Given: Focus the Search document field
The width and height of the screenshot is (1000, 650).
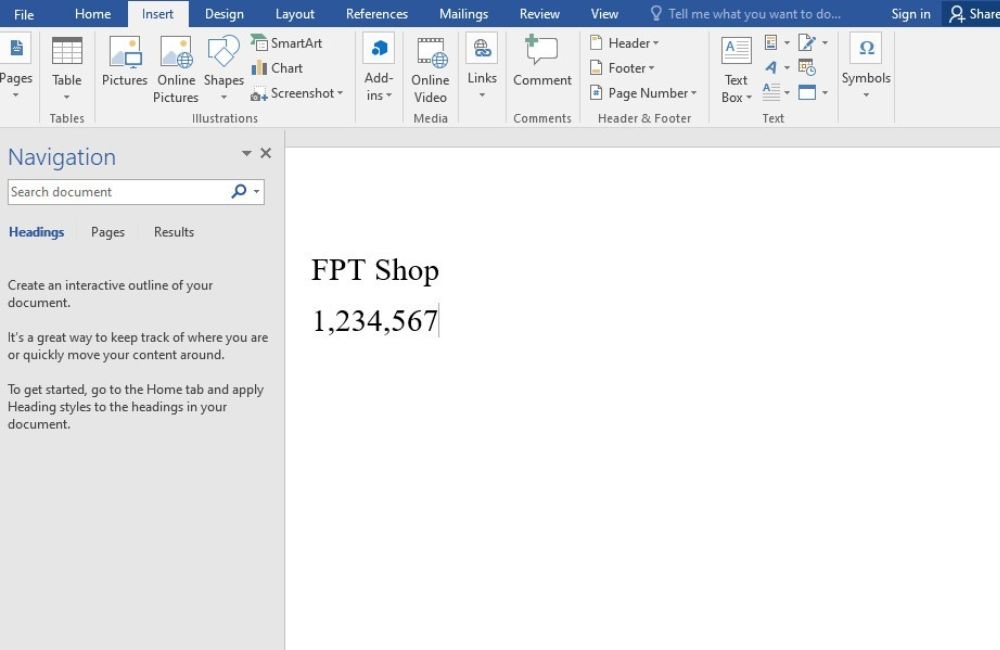Looking at the screenshot, I should (119, 192).
